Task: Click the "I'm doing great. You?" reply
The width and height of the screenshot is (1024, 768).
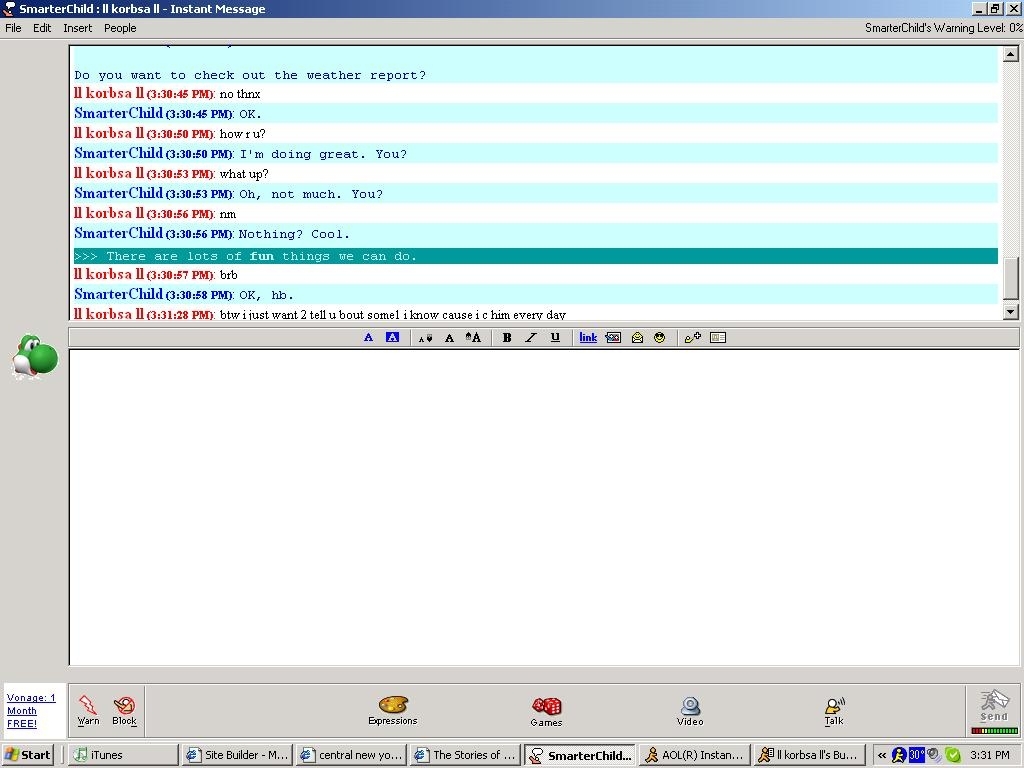Action: click(323, 154)
